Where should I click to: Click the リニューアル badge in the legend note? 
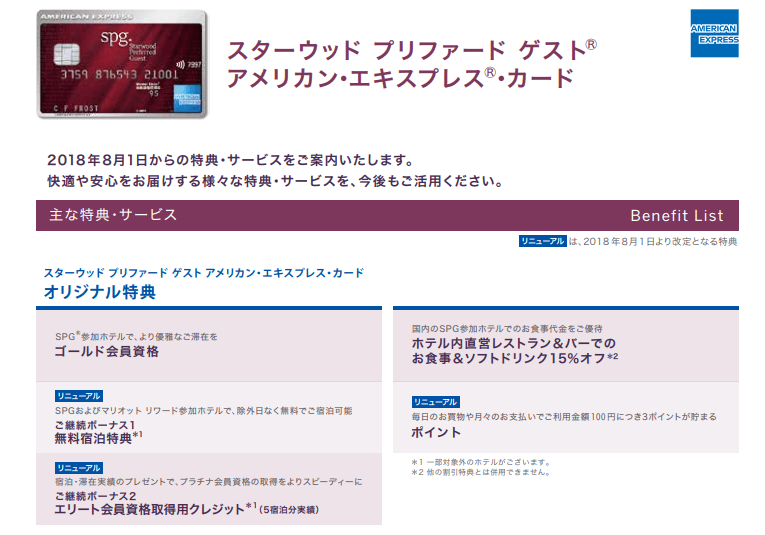click(542, 241)
